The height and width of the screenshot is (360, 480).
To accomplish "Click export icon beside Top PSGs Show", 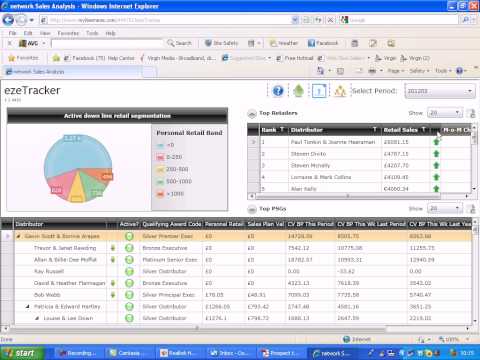I will pos(471,209).
